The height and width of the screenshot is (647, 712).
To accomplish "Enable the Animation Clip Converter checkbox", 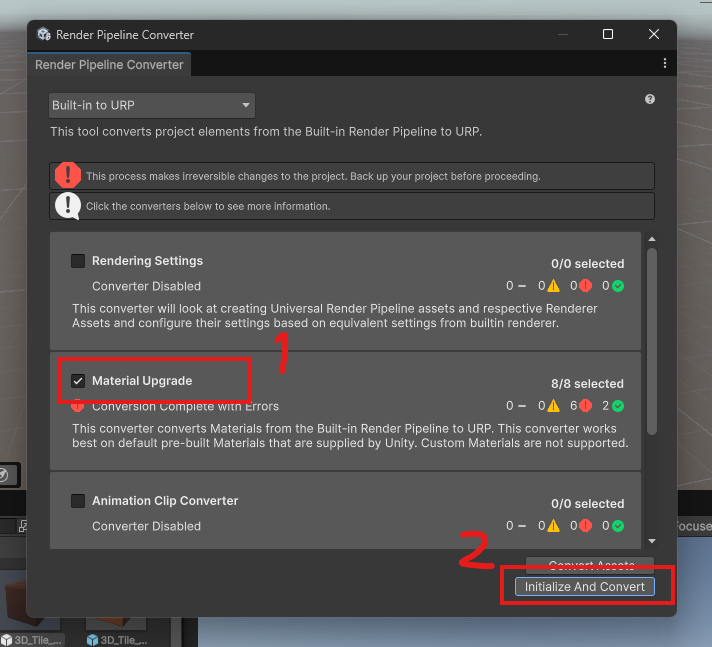I will (78, 501).
